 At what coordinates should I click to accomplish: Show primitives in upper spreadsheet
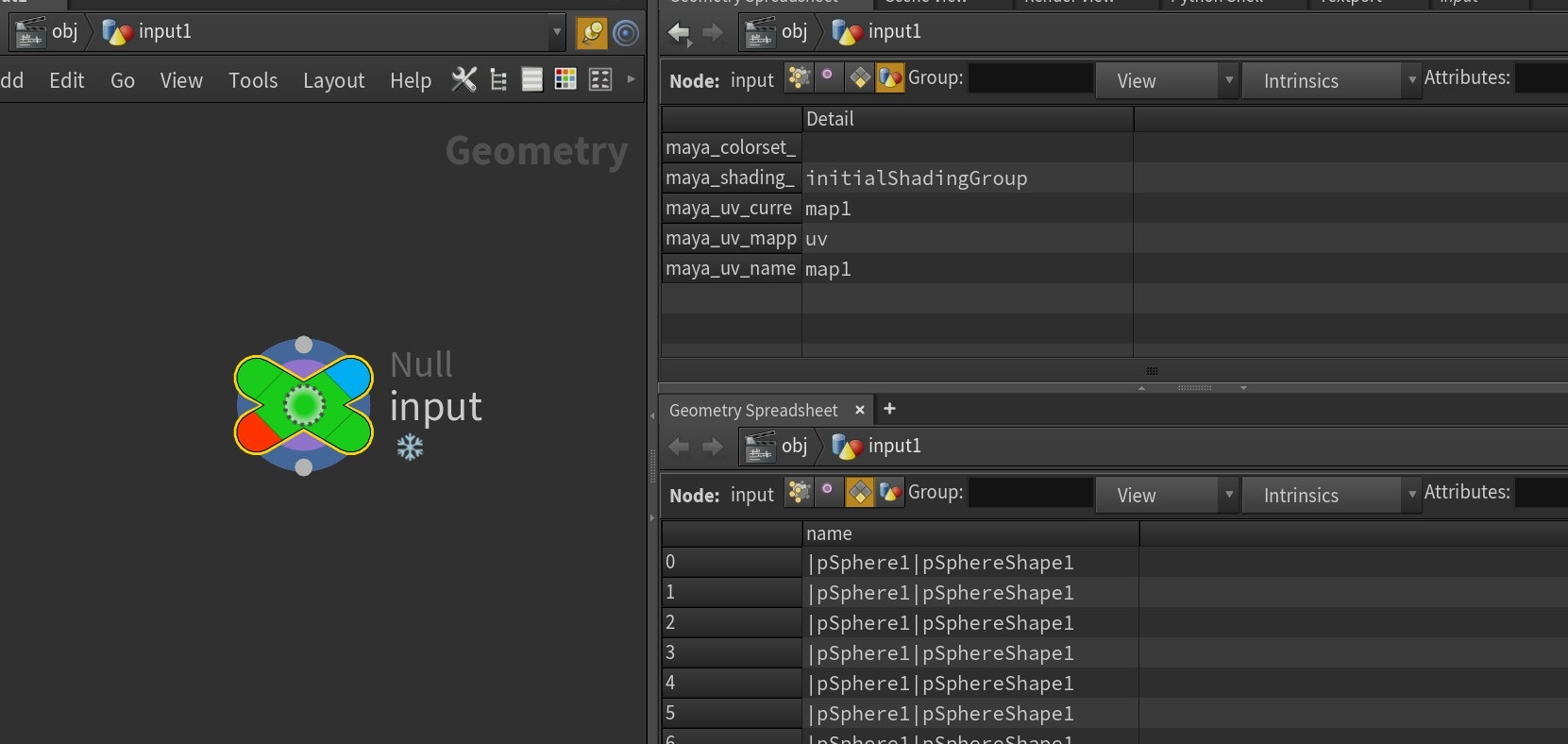[x=859, y=77]
